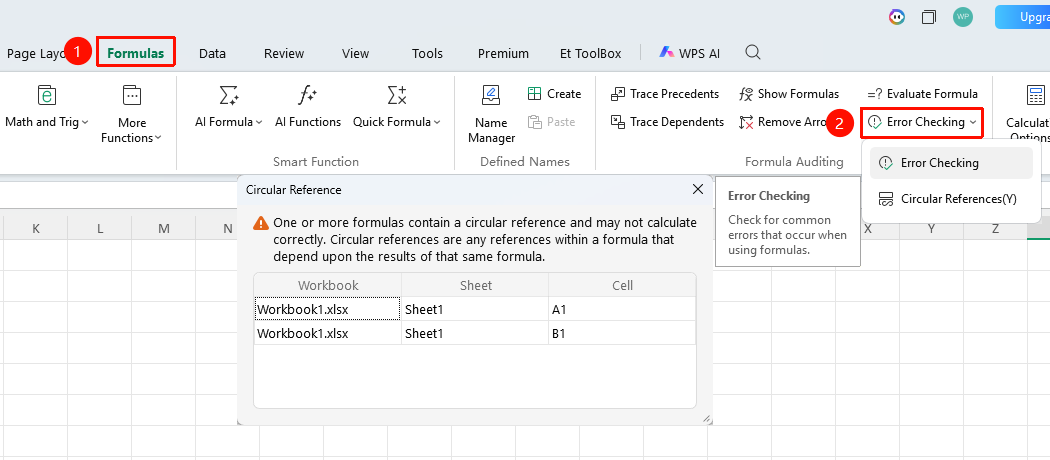Image resolution: width=1050 pixels, height=460 pixels.
Task: Select column Z header
Action: click(995, 228)
